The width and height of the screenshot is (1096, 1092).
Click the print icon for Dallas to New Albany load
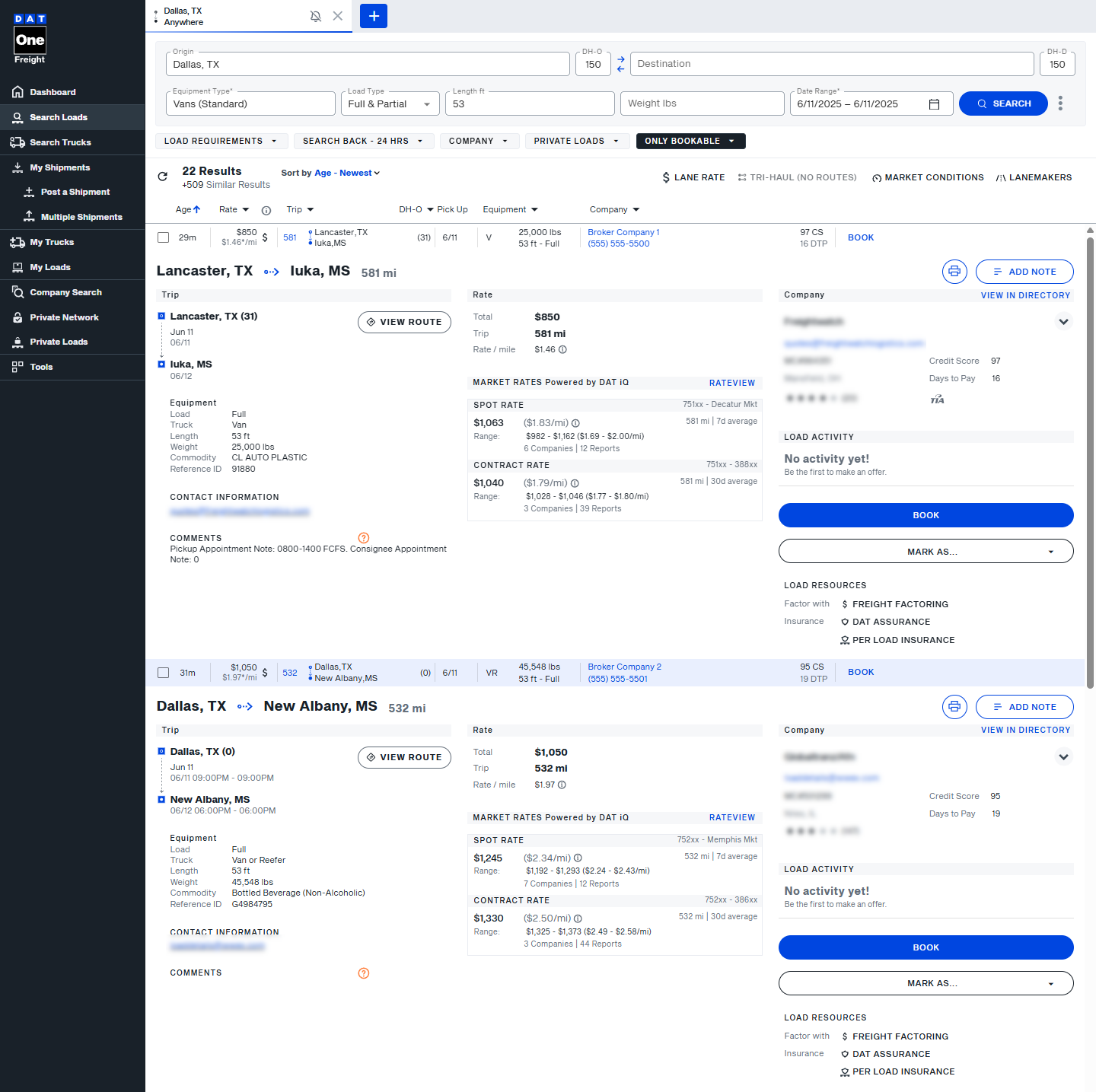954,707
